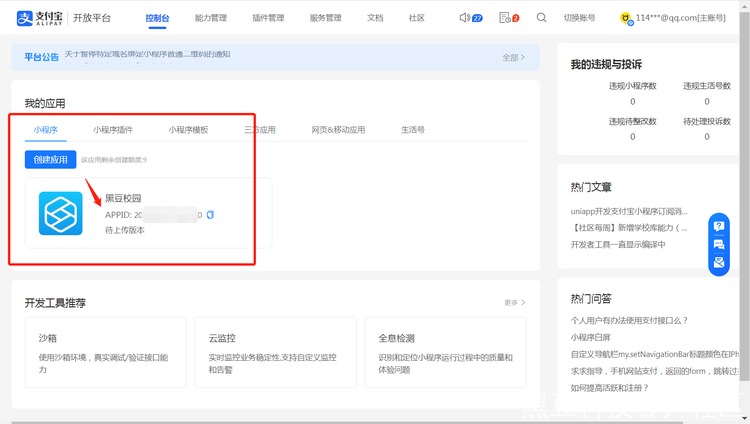Open the 小程序白屏 question

tap(590, 337)
